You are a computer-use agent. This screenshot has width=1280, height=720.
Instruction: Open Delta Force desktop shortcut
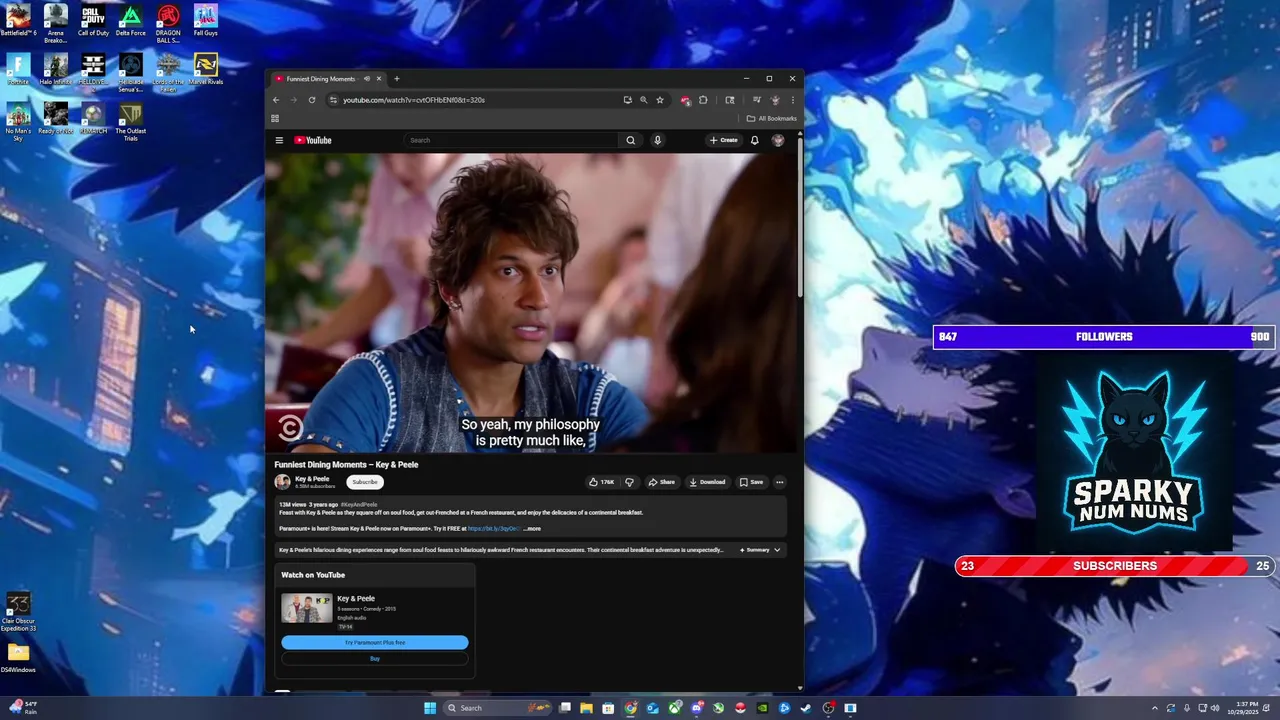point(130,21)
